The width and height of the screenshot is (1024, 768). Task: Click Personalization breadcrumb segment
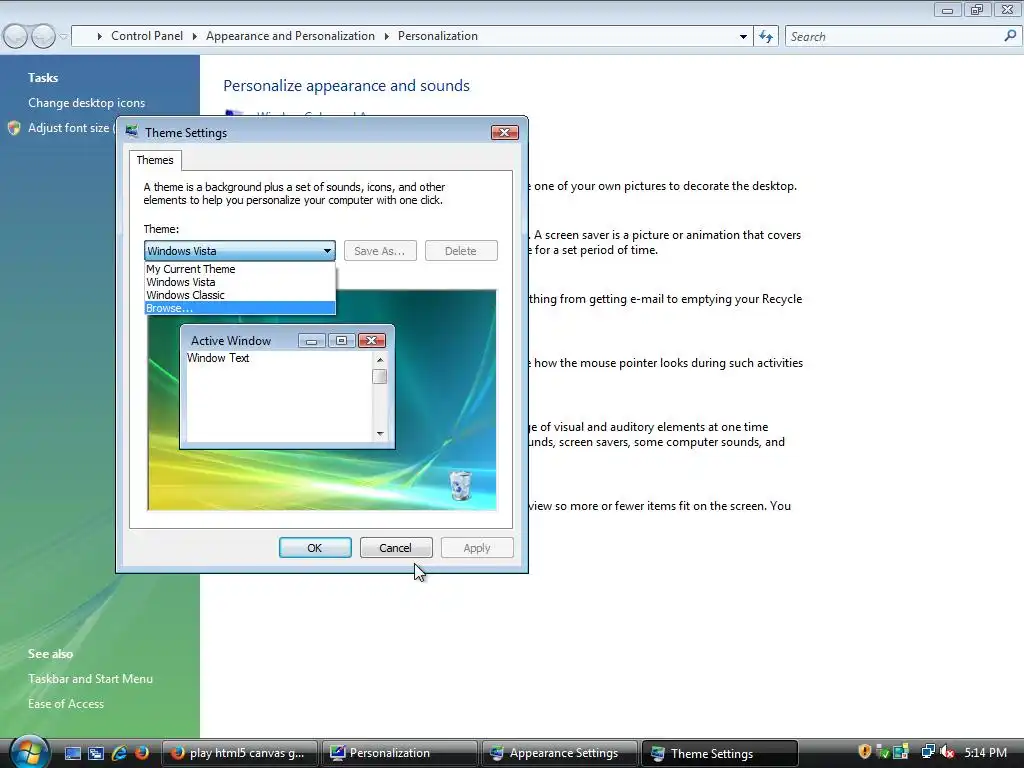pos(438,36)
